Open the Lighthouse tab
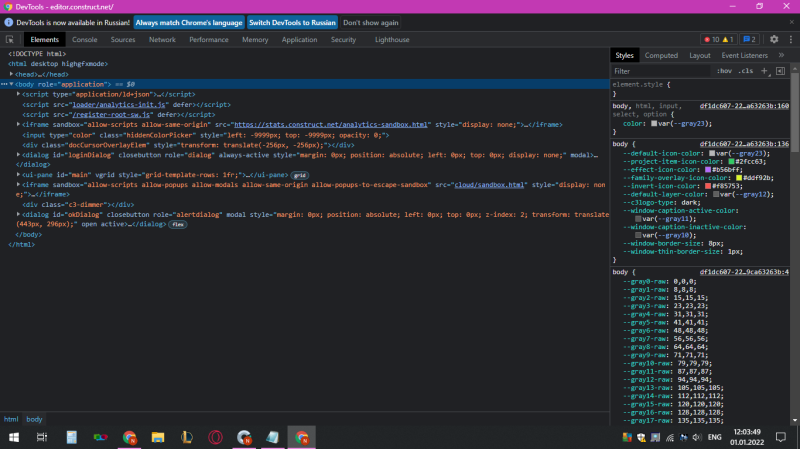 coord(392,39)
